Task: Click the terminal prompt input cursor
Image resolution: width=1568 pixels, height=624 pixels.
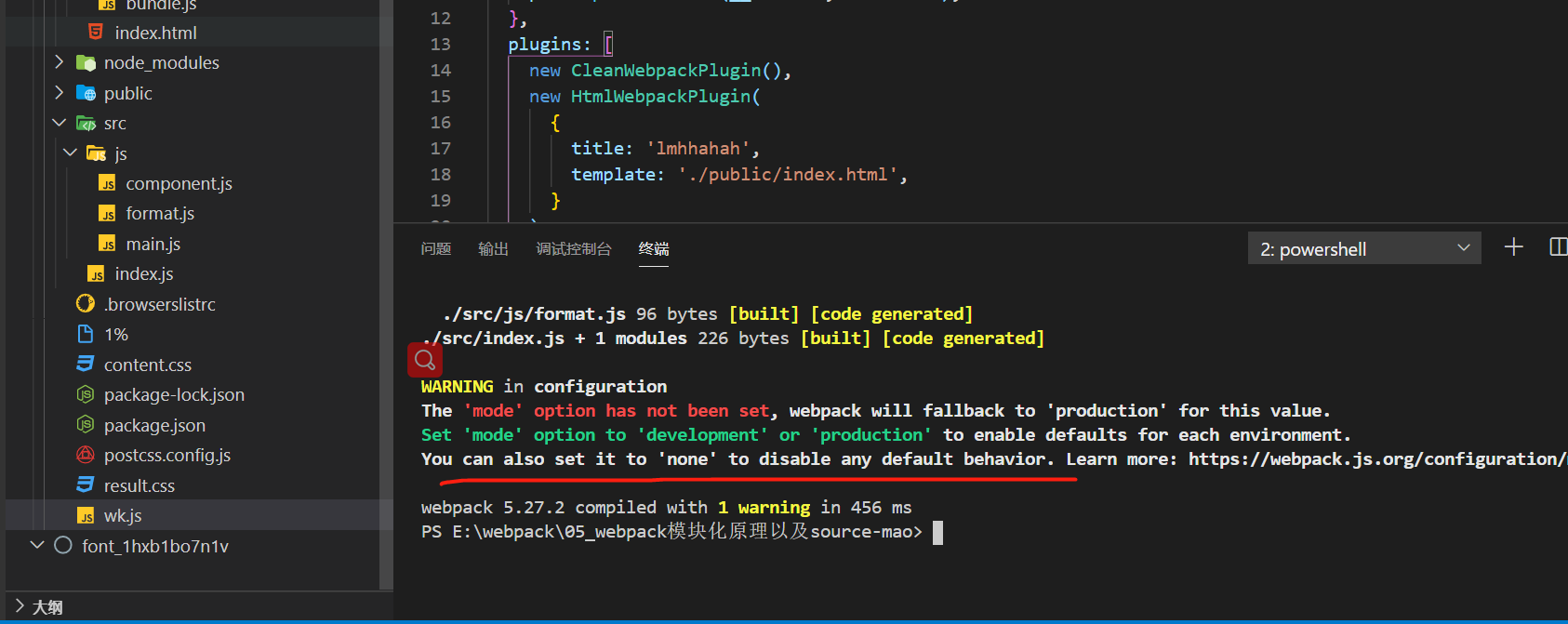Action: tap(937, 532)
